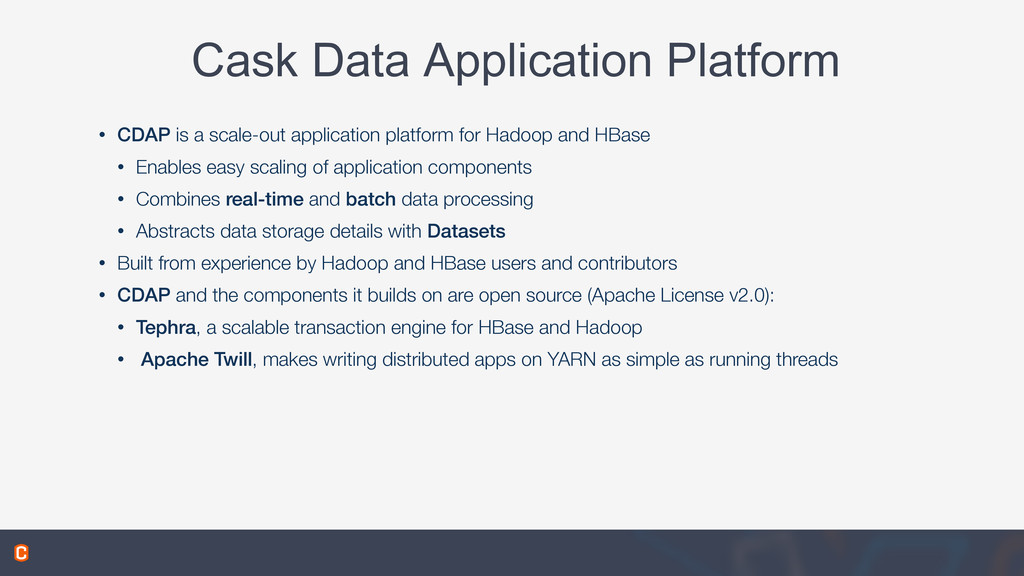
Task: Click 'makes writing distributed apps on YARN'
Action: coord(429,359)
